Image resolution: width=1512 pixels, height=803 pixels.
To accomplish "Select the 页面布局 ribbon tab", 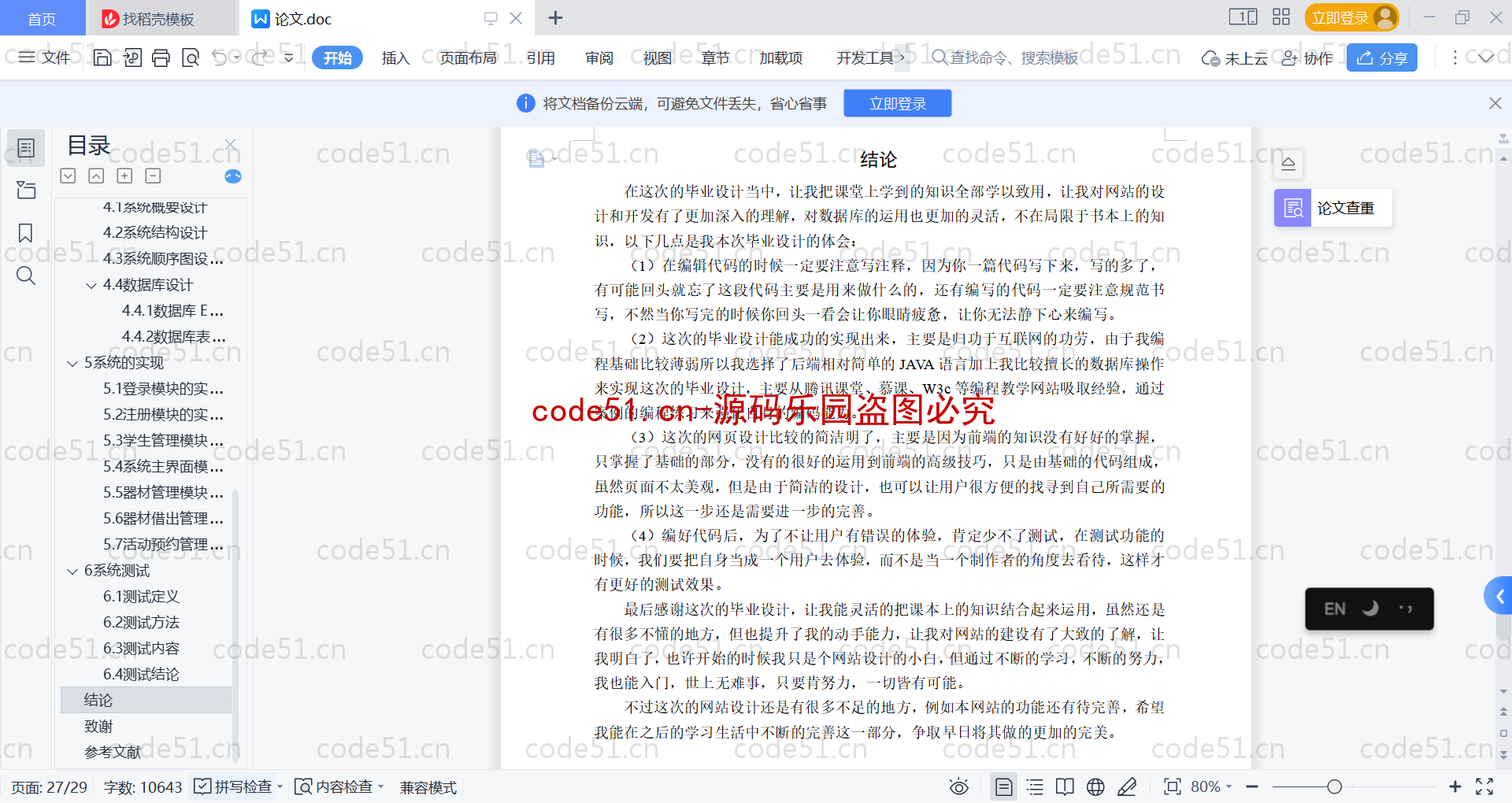I will click(x=468, y=57).
